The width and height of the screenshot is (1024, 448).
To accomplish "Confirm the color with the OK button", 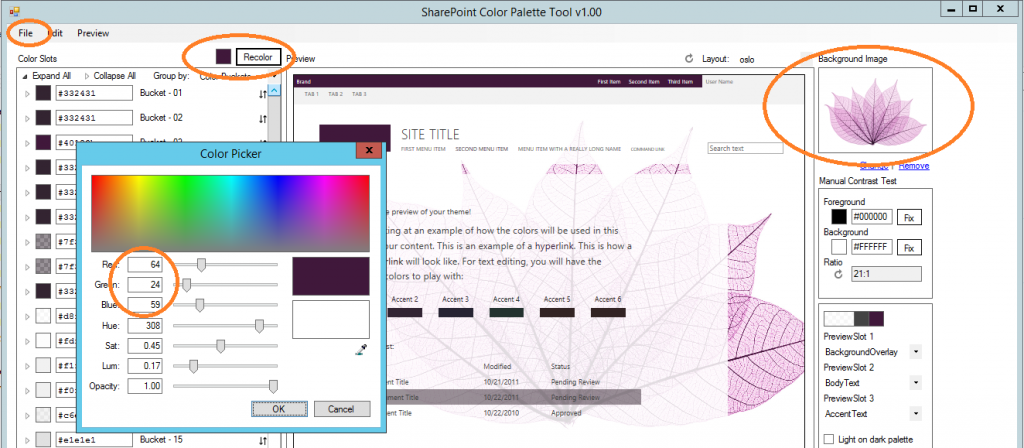I will click(x=279, y=409).
